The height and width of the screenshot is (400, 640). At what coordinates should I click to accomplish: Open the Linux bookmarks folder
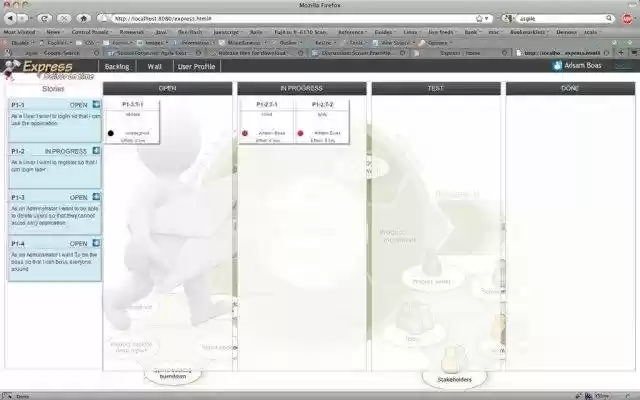tap(411, 32)
